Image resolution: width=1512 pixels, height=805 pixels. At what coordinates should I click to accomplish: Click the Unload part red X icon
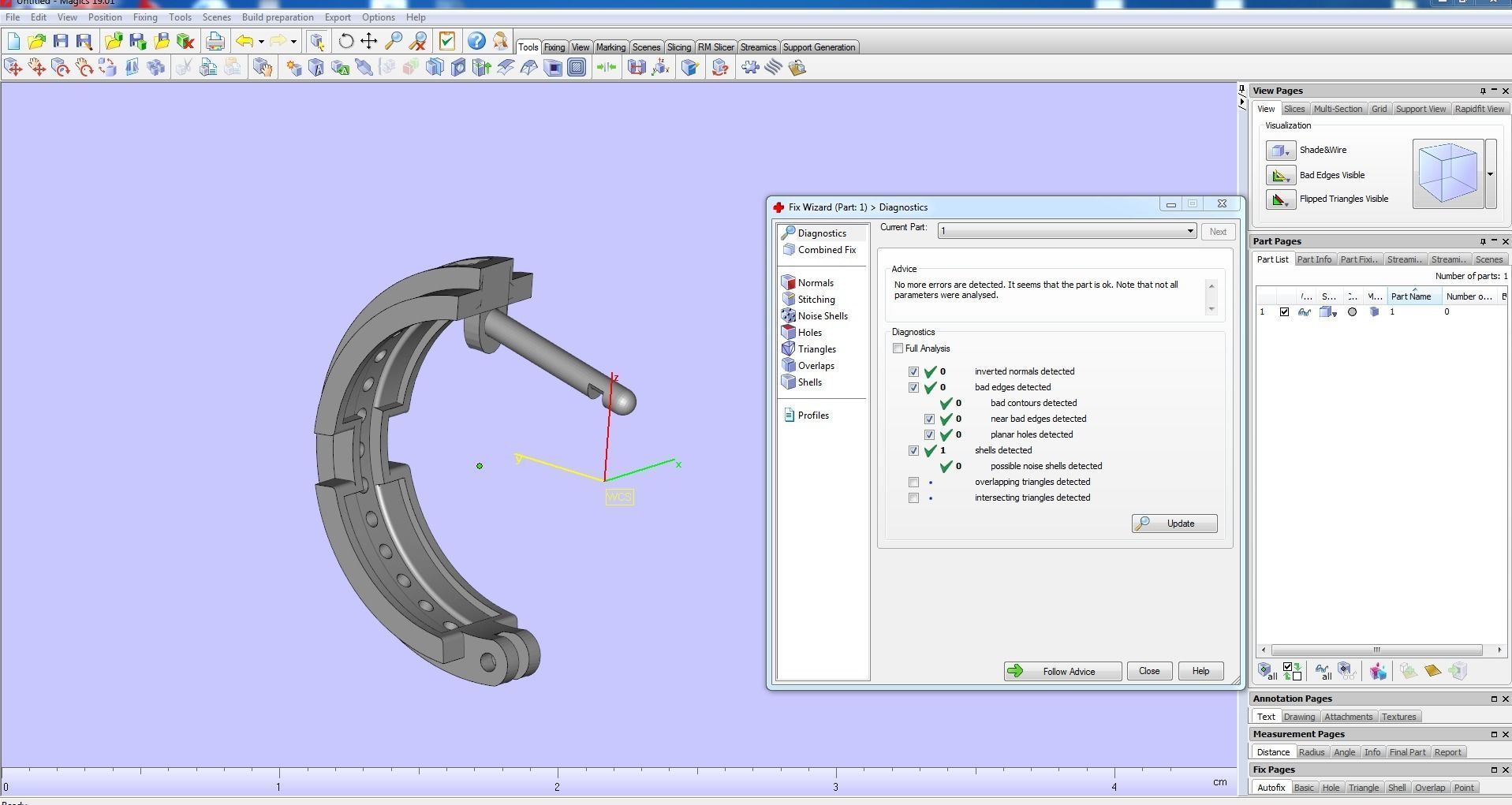click(185, 41)
